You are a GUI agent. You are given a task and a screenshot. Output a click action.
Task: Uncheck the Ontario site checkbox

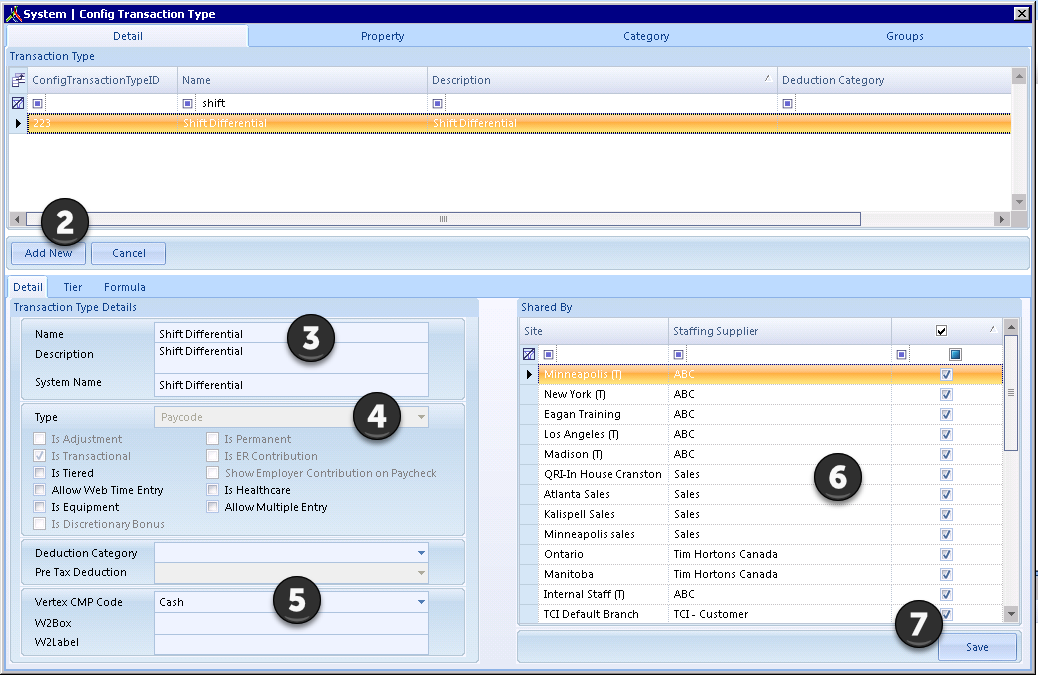pyautogui.click(x=947, y=555)
